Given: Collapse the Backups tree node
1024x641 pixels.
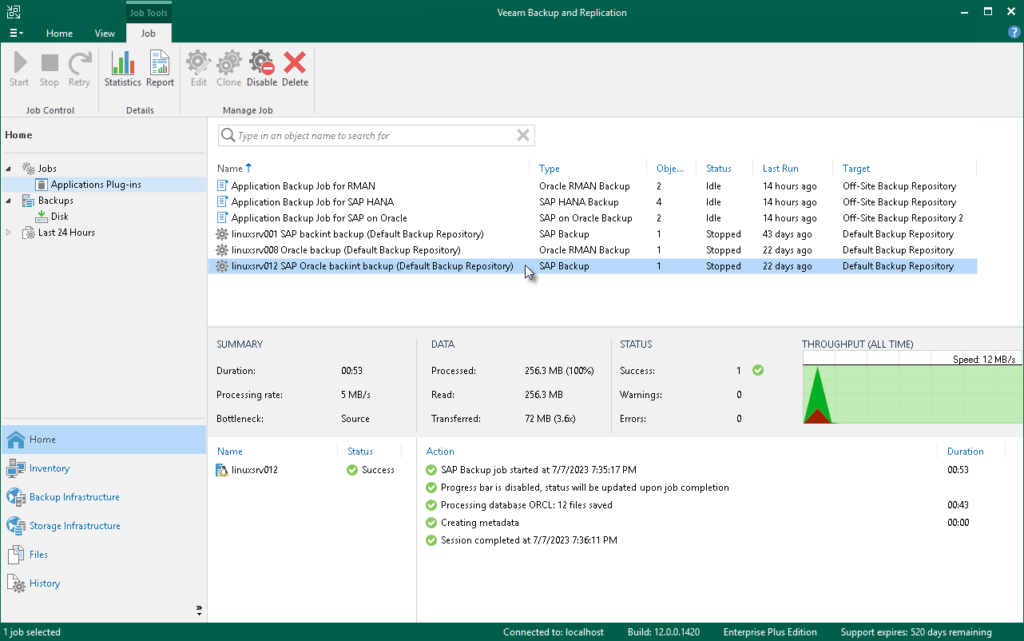Looking at the screenshot, I should pyautogui.click(x=8, y=200).
